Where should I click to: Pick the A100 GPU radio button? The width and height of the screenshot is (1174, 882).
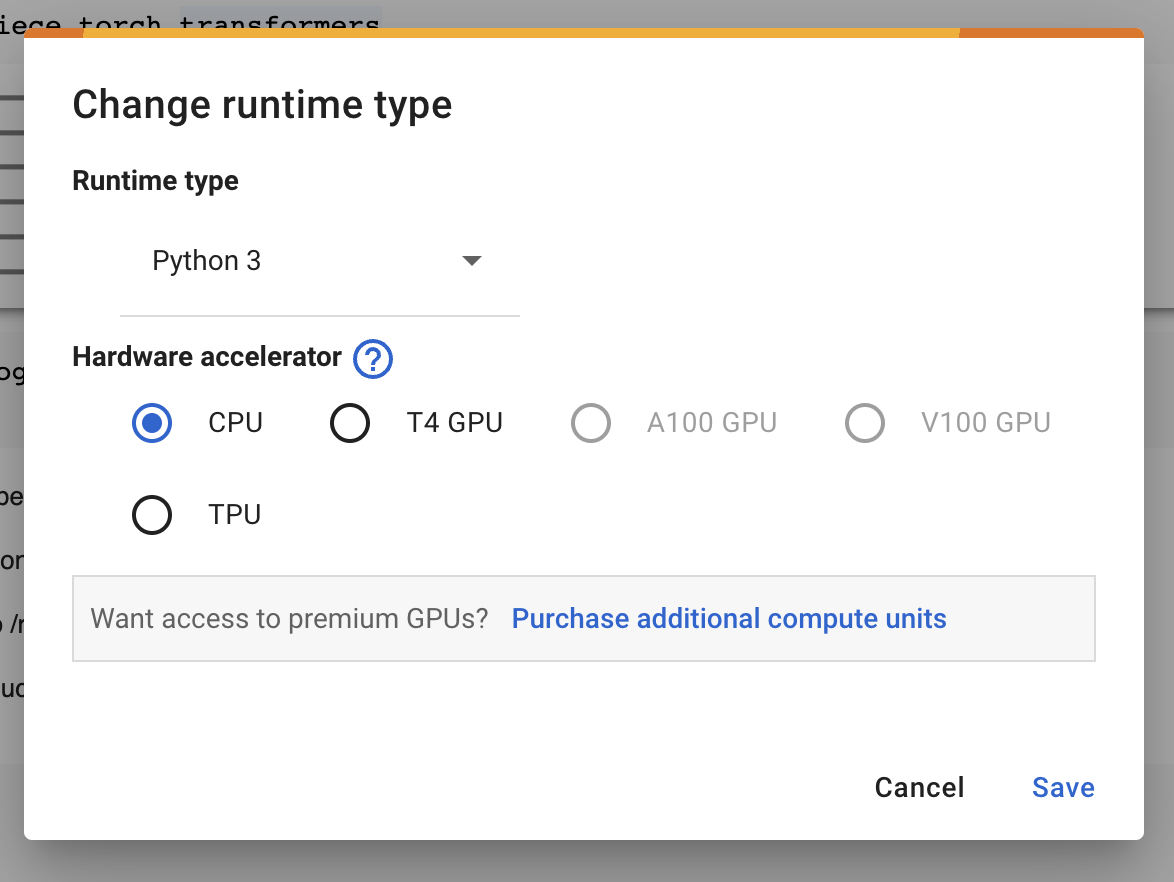click(x=591, y=423)
